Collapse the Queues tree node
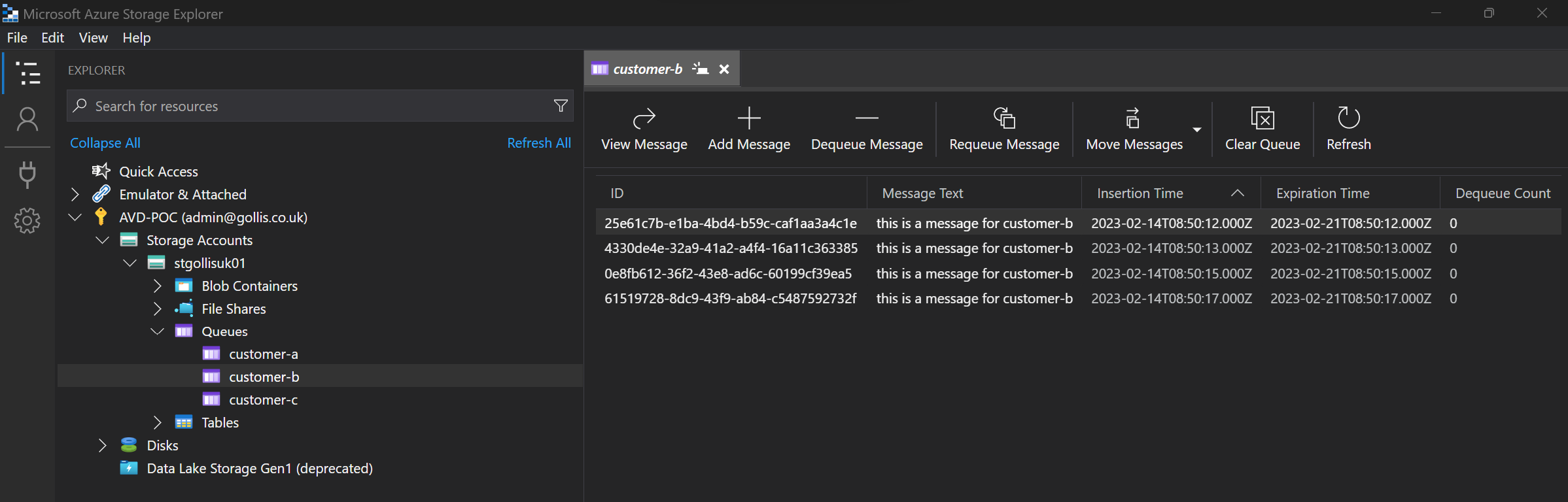Screen dimensions: 1568x502 click(157, 331)
